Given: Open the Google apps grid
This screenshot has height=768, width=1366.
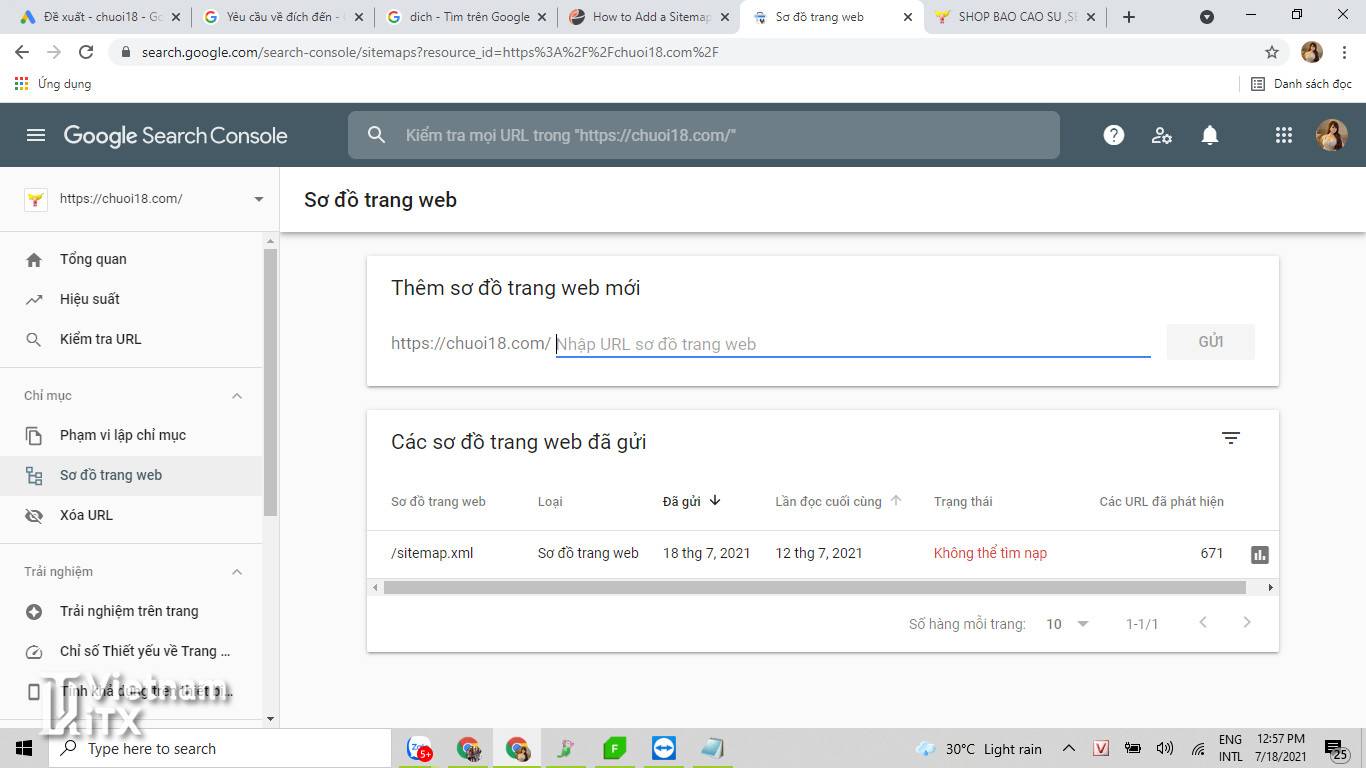Looking at the screenshot, I should [x=1284, y=135].
